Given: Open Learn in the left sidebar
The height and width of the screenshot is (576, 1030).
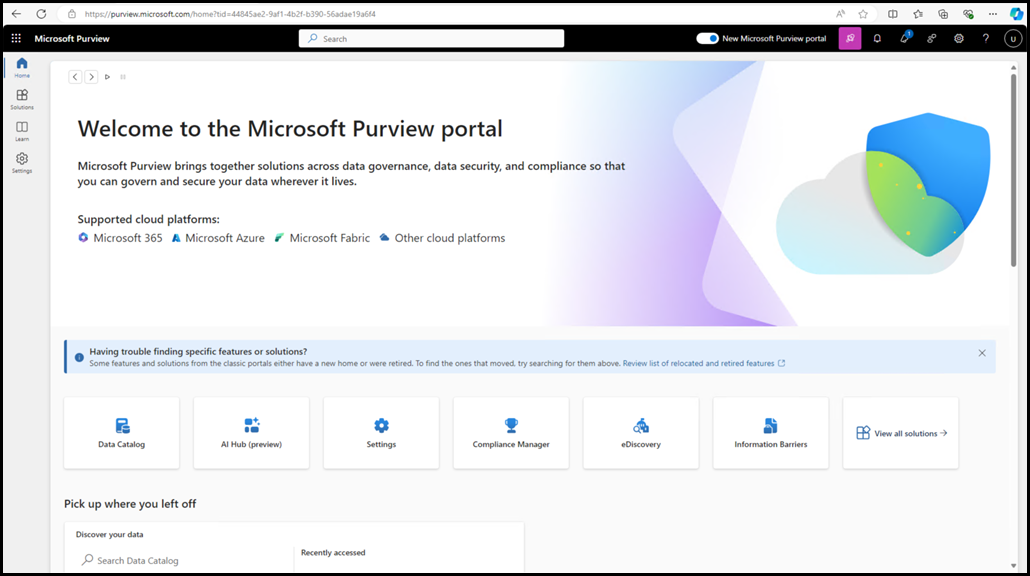Looking at the screenshot, I should [x=22, y=131].
